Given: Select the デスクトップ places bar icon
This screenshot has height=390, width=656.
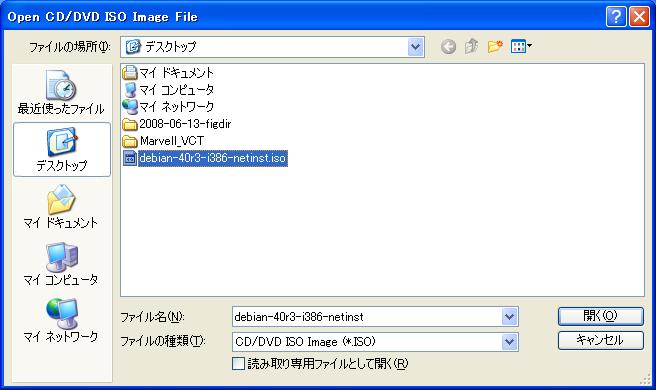Looking at the screenshot, I should [62, 150].
